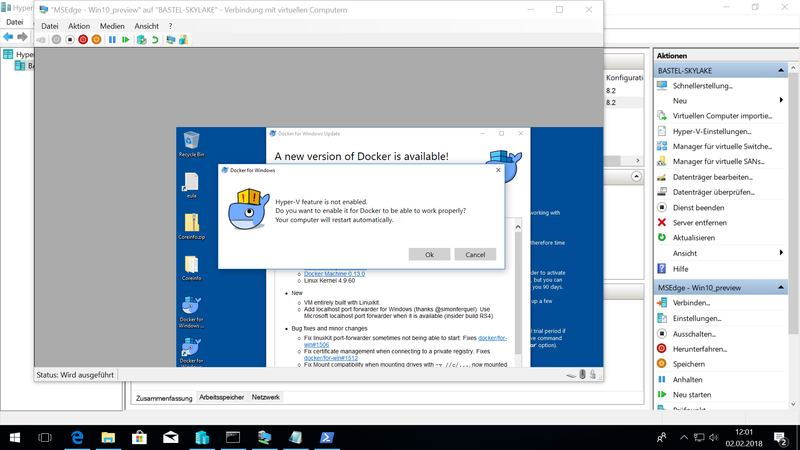
Task: Open the Ansicht menu in the VM window
Action: [146, 26]
